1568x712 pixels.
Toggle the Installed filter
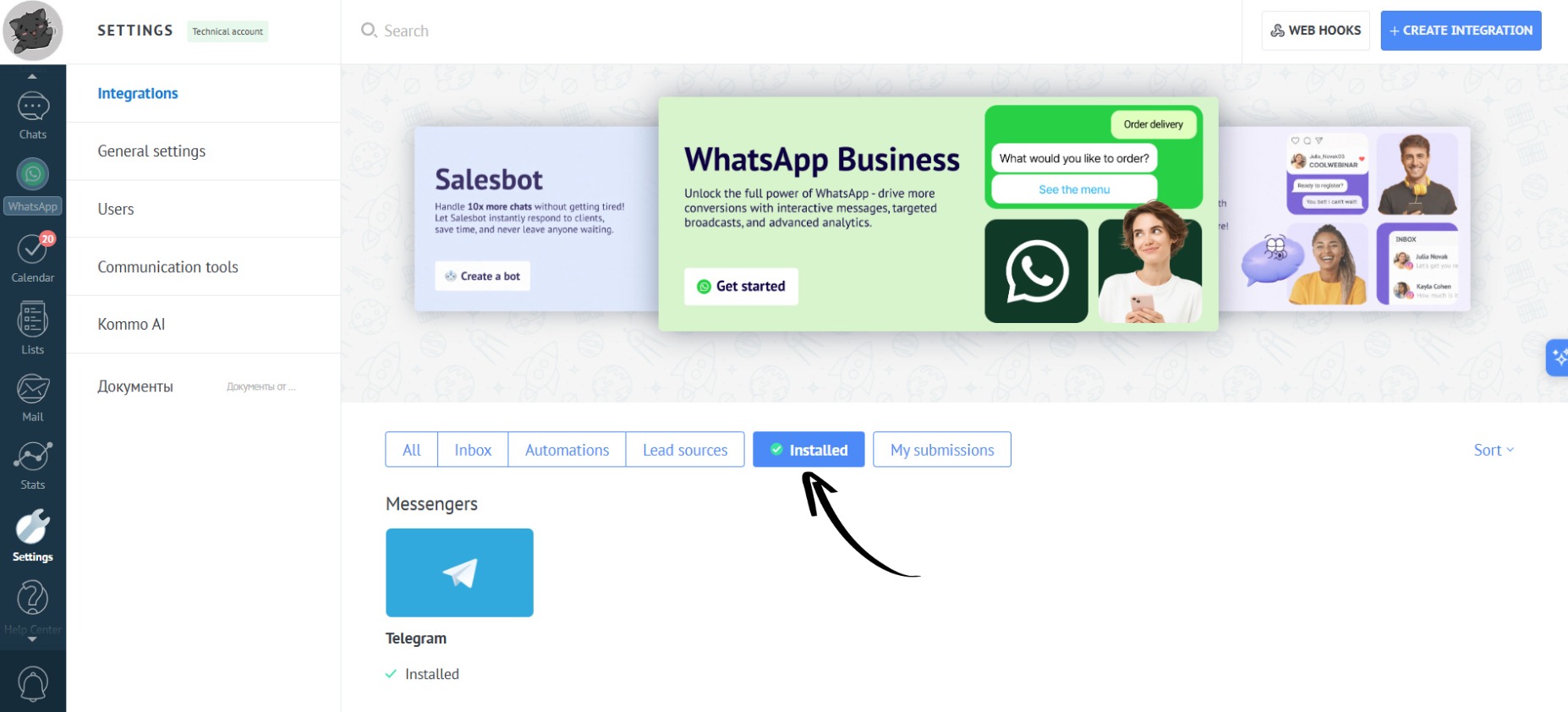point(809,450)
